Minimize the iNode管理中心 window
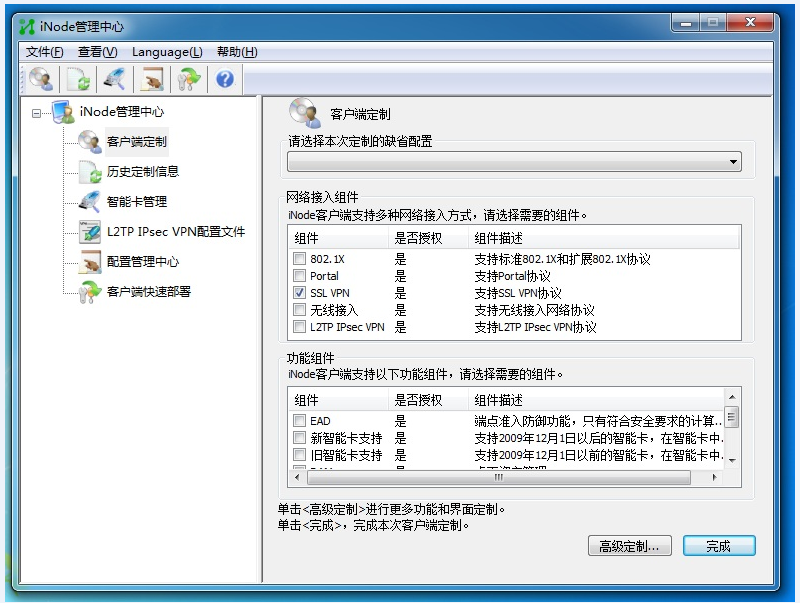 coord(686,23)
